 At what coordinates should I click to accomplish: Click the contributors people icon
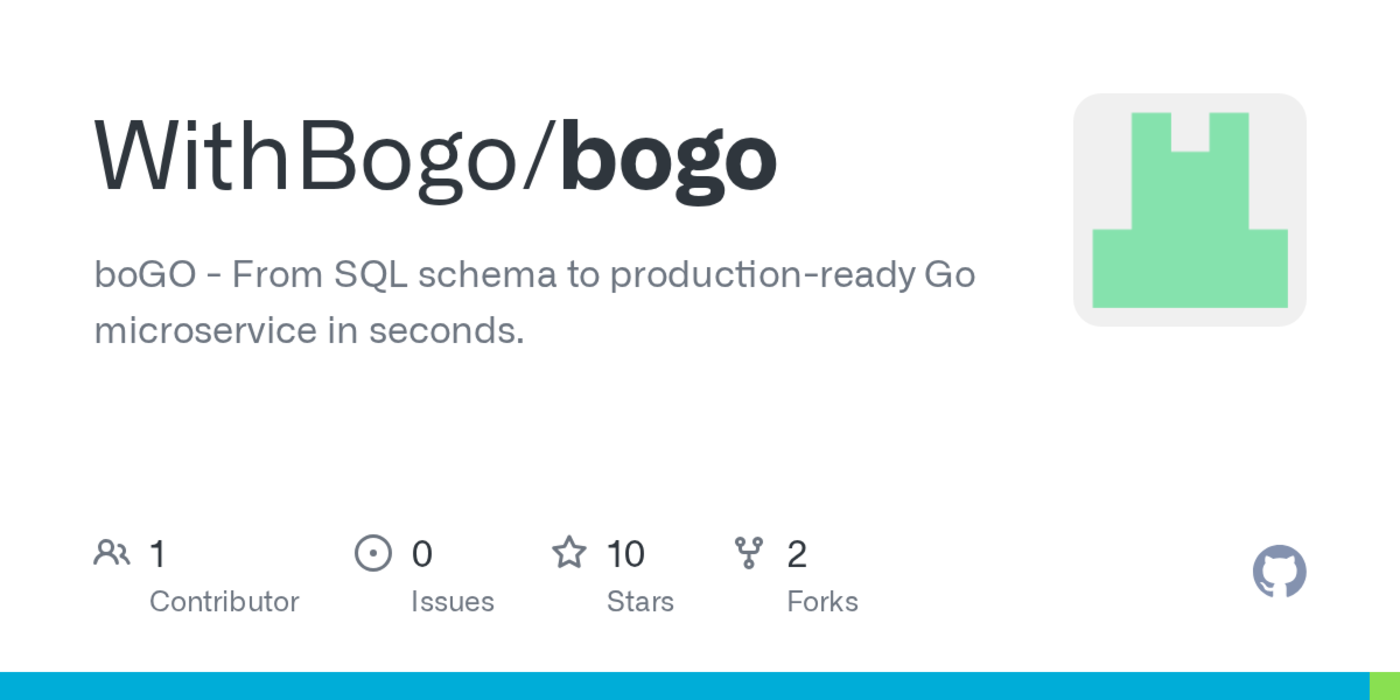[112, 552]
